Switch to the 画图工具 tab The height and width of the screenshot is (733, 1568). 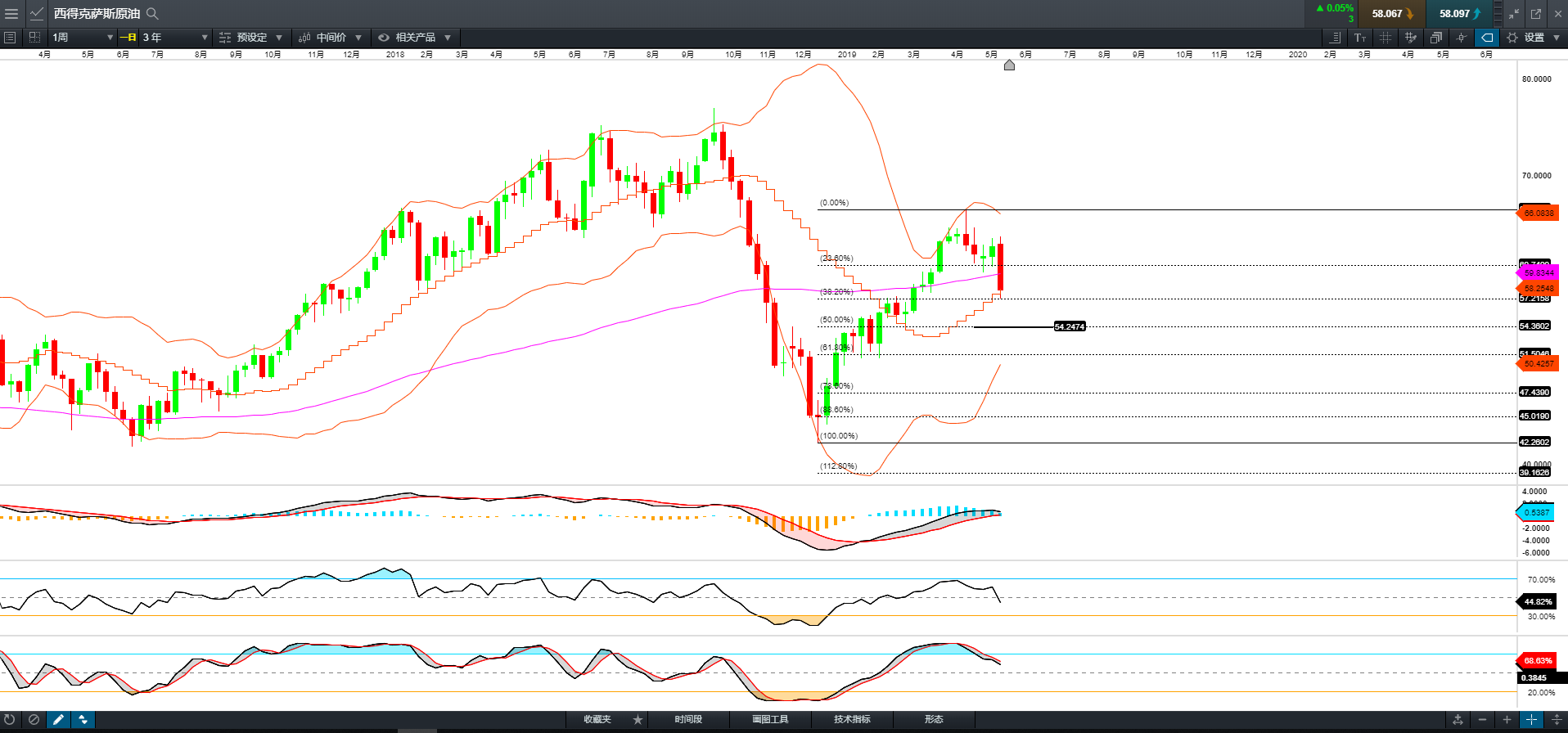point(770,720)
